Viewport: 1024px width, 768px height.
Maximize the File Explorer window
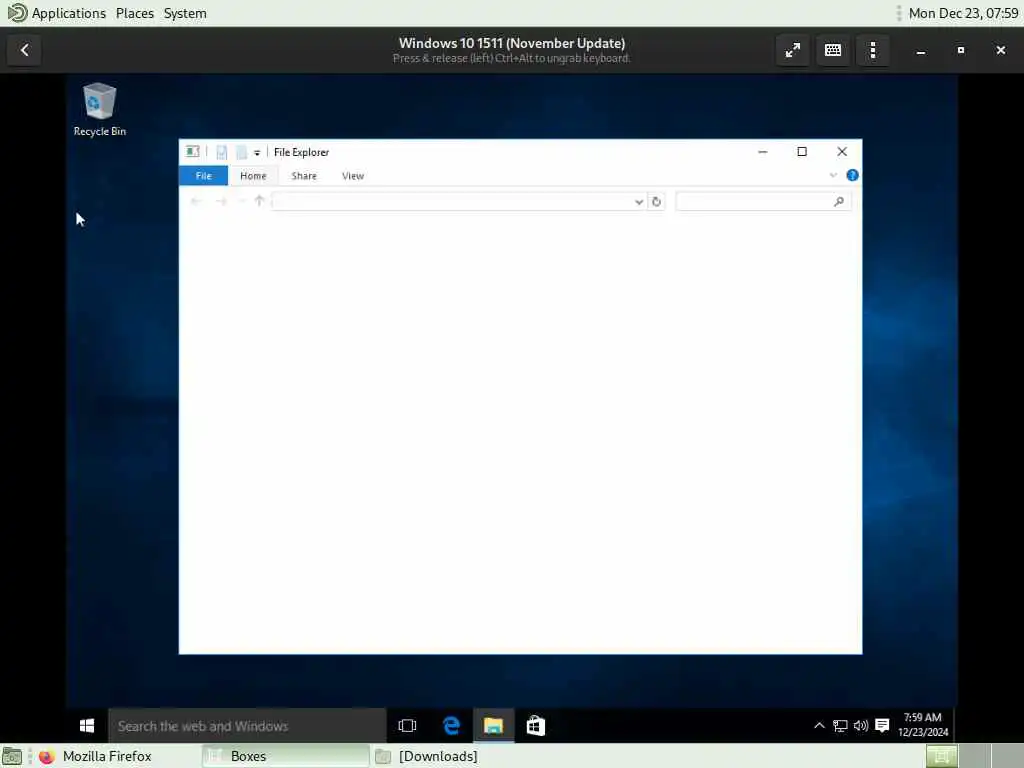802,152
